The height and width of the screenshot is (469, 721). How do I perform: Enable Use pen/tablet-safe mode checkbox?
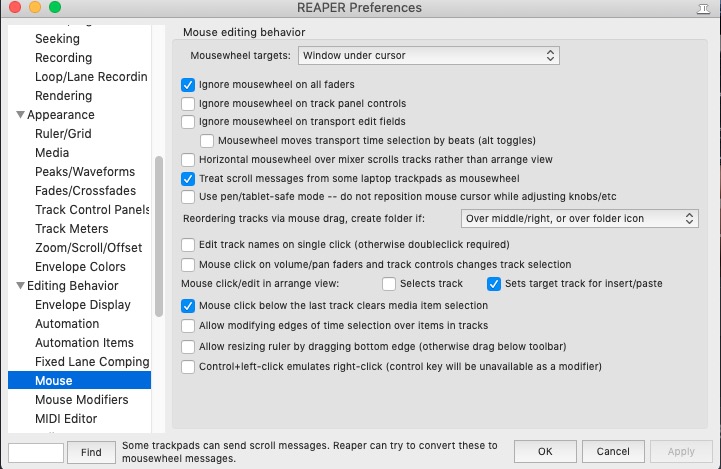(188, 197)
